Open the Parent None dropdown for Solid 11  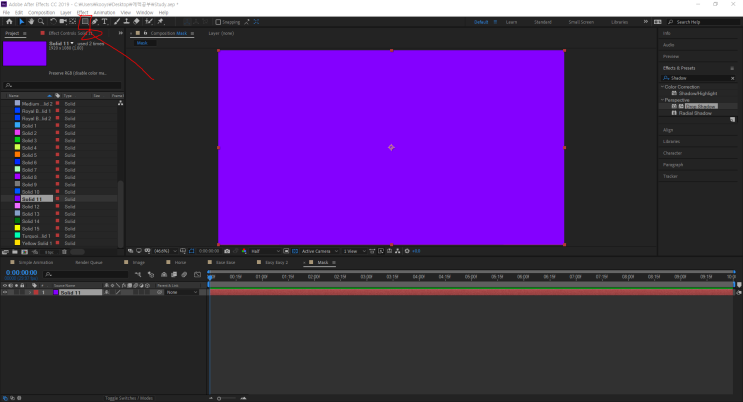(181, 292)
